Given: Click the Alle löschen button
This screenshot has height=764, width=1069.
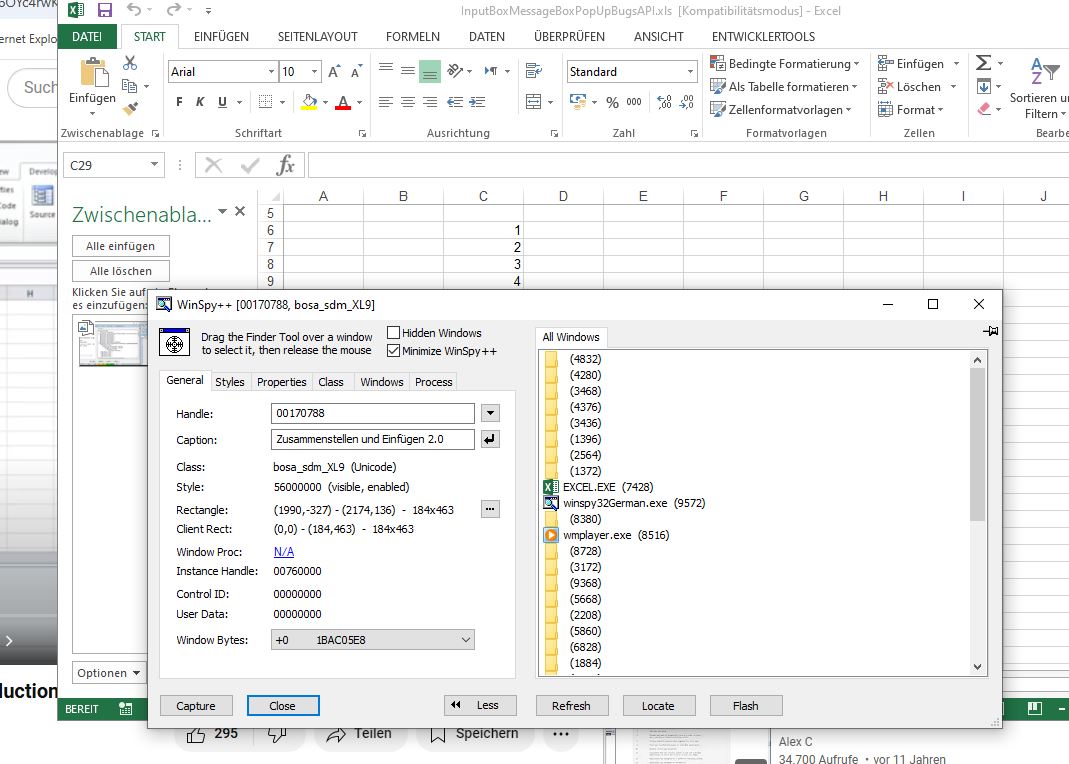Looking at the screenshot, I should (x=121, y=271).
